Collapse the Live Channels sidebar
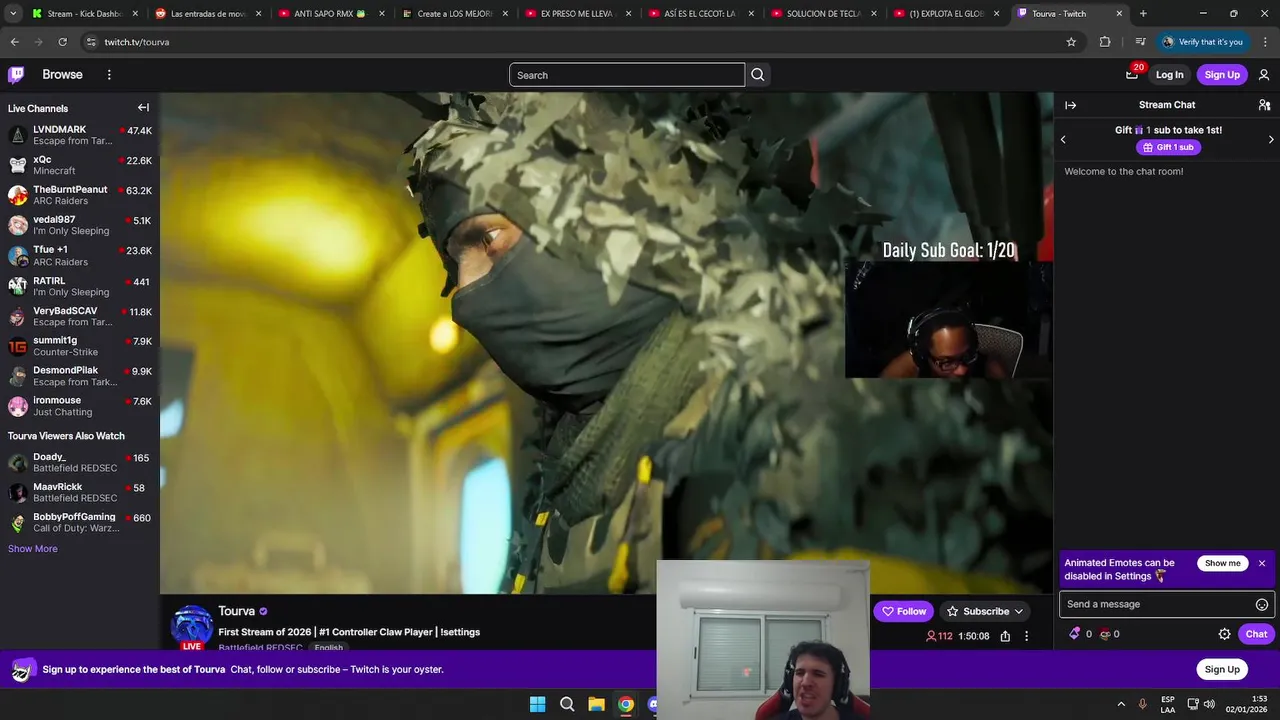 pos(143,108)
